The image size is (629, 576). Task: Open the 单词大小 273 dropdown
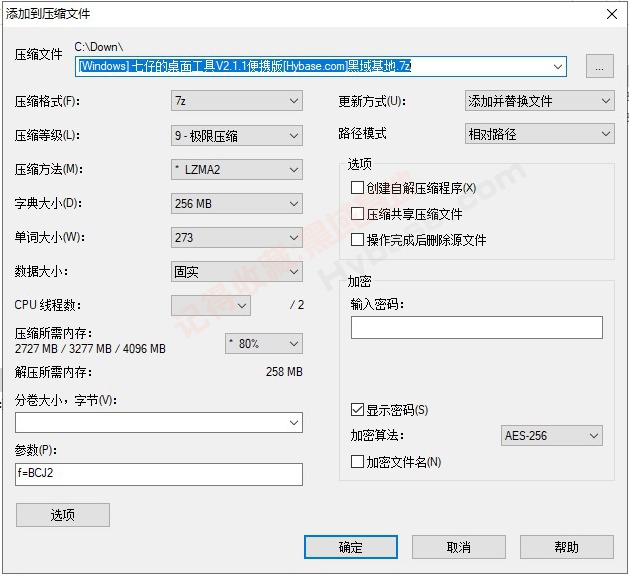[237, 237]
